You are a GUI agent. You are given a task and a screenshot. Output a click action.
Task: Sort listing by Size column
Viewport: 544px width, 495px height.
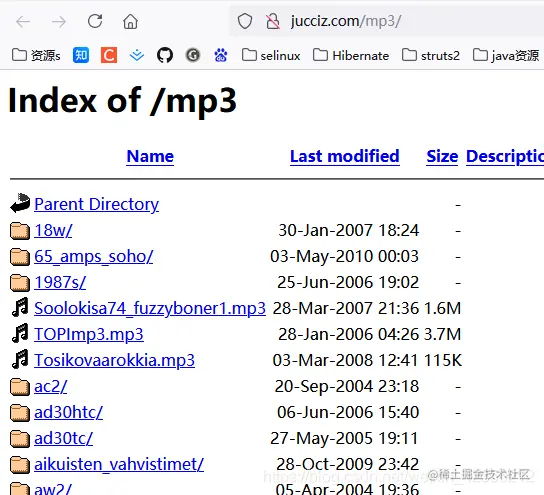click(x=442, y=156)
